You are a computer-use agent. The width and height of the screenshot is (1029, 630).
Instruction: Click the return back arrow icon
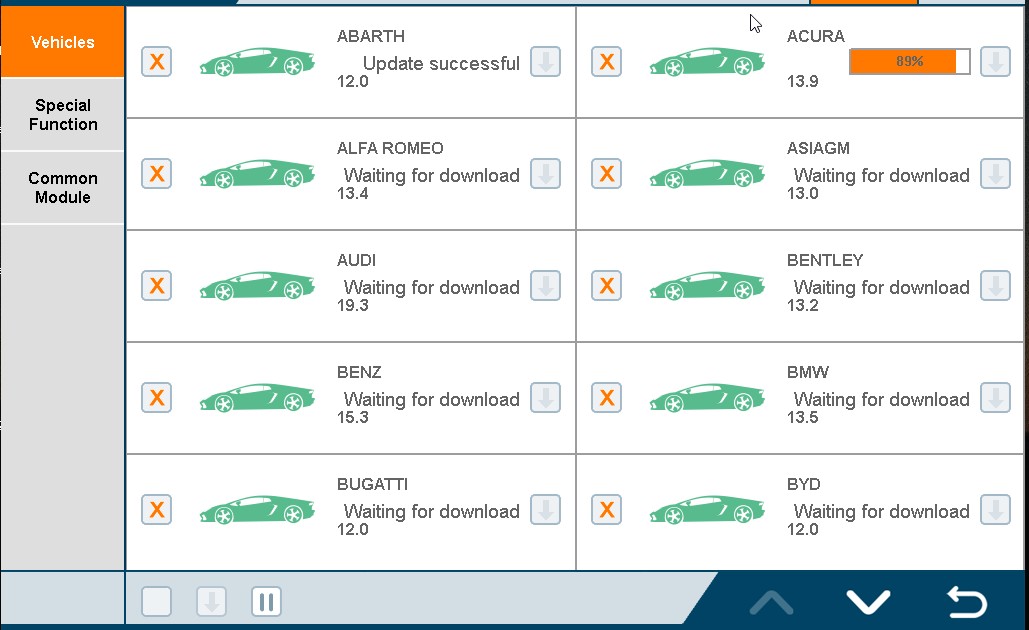click(x=967, y=602)
